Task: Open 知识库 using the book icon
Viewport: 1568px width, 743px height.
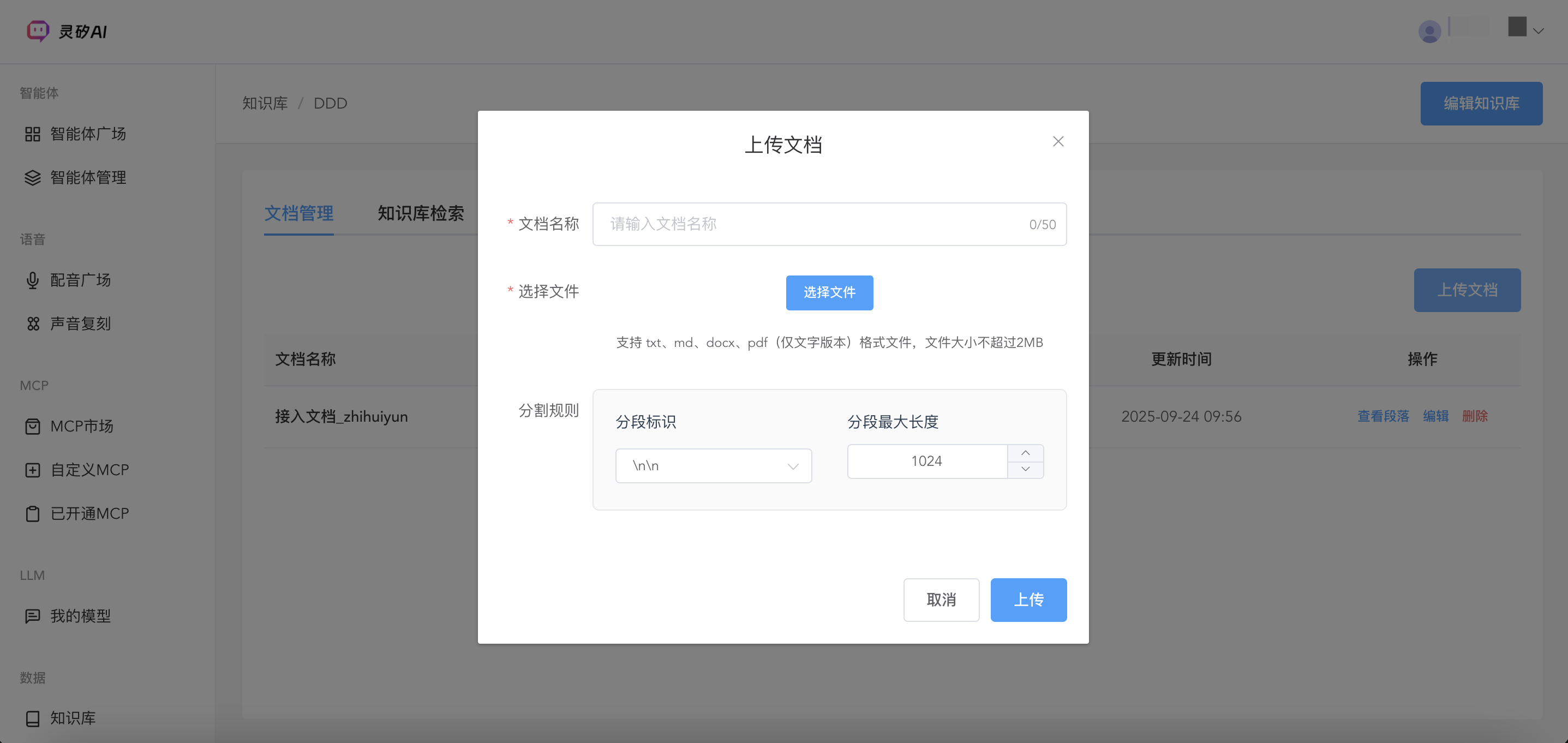Action: [32, 718]
